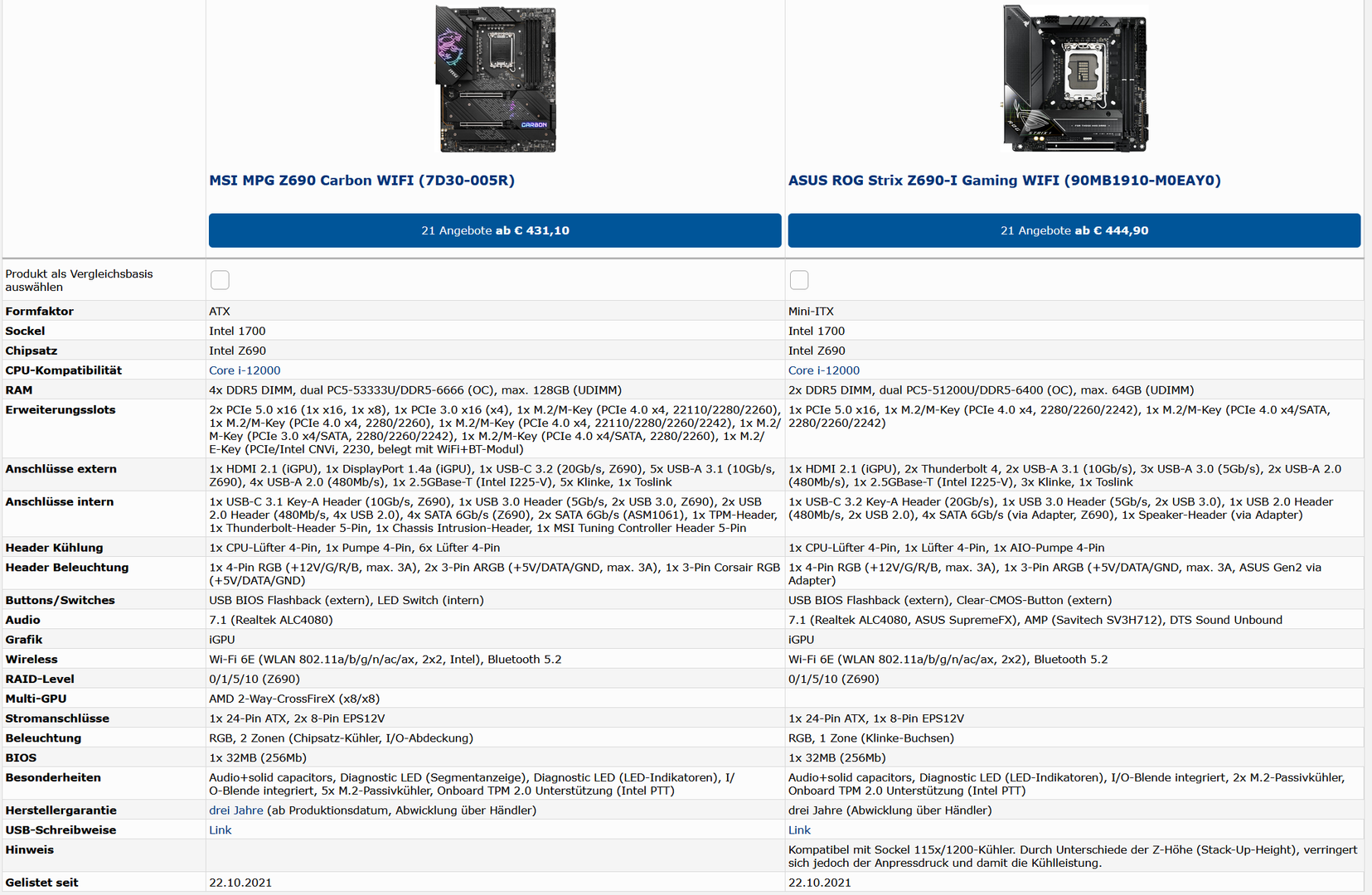Viewport: 1372px width, 895px height.
Task: Select the 'Header Kühlung' row label
Action: 55,548
